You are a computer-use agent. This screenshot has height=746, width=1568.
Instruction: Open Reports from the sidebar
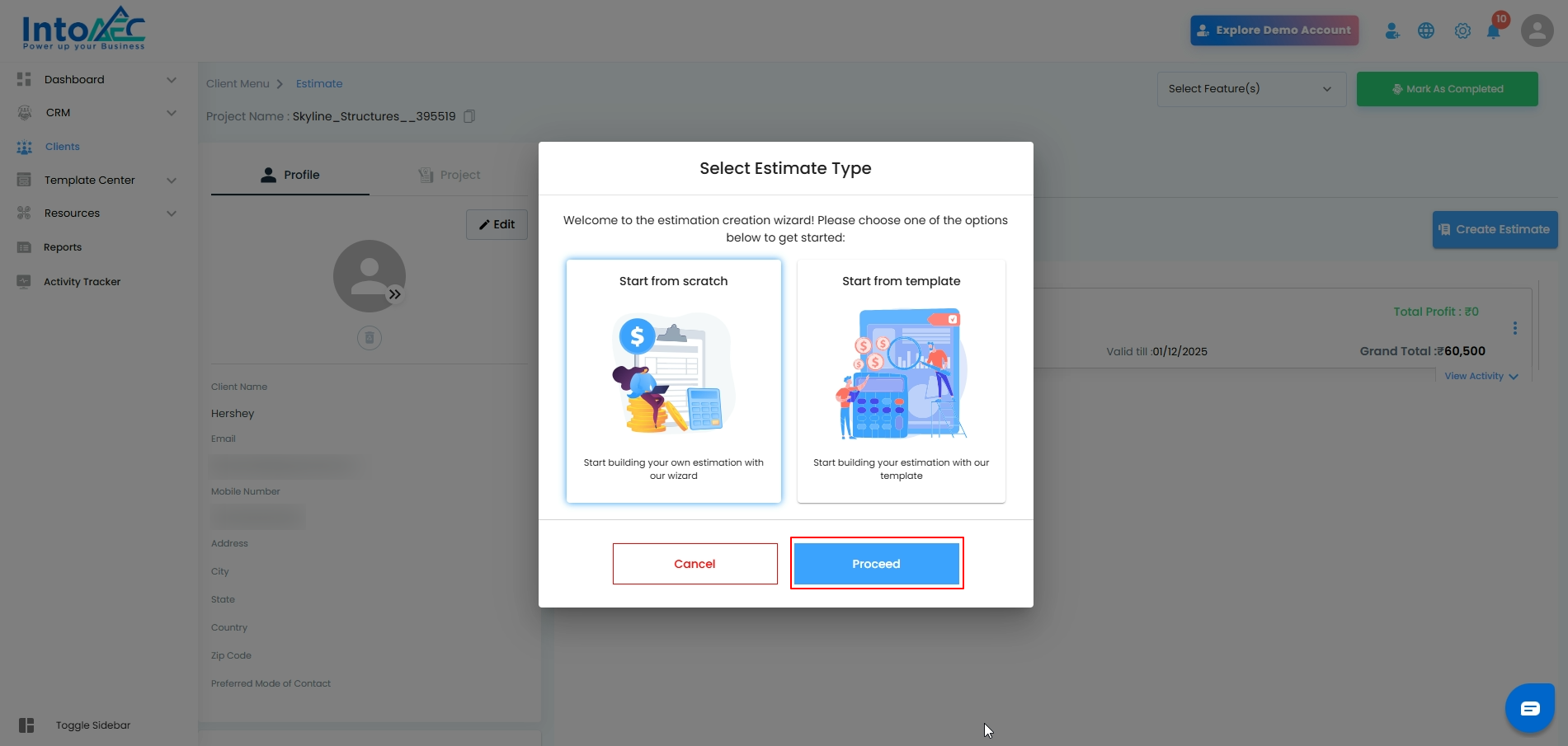(x=63, y=247)
